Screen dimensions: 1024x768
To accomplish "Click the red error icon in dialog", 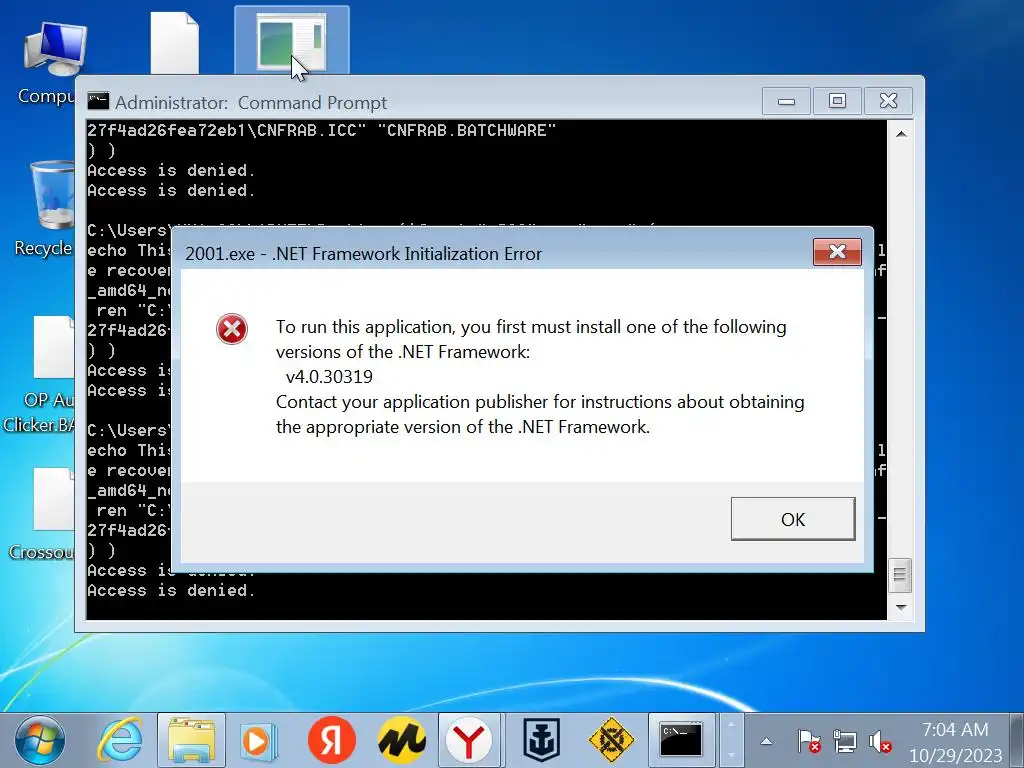I will (x=232, y=328).
